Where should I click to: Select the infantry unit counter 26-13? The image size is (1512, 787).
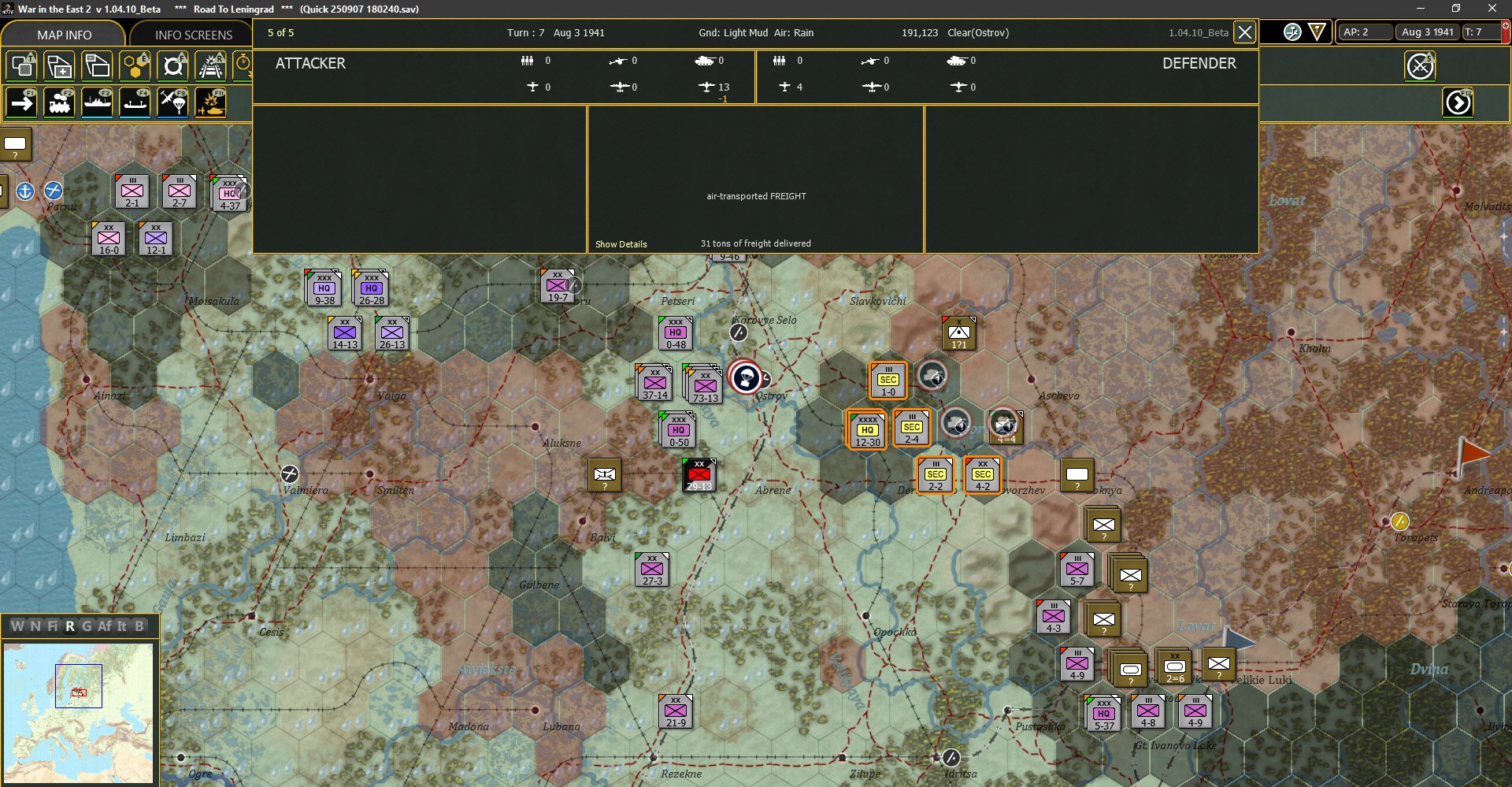[392, 333]
